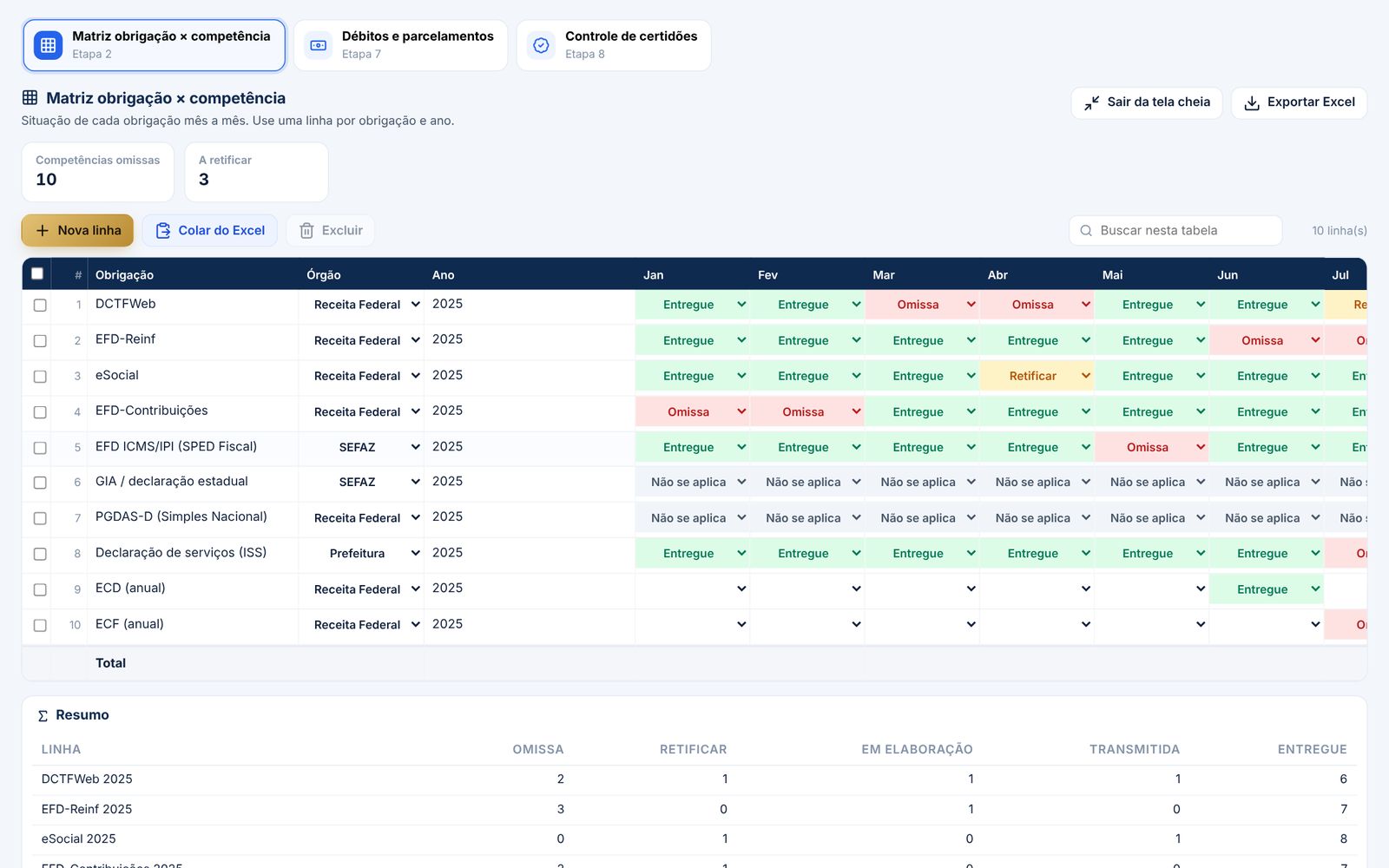Click the plus icon on Nova linha
The image size is (1389, 868).
pos(43,231)
